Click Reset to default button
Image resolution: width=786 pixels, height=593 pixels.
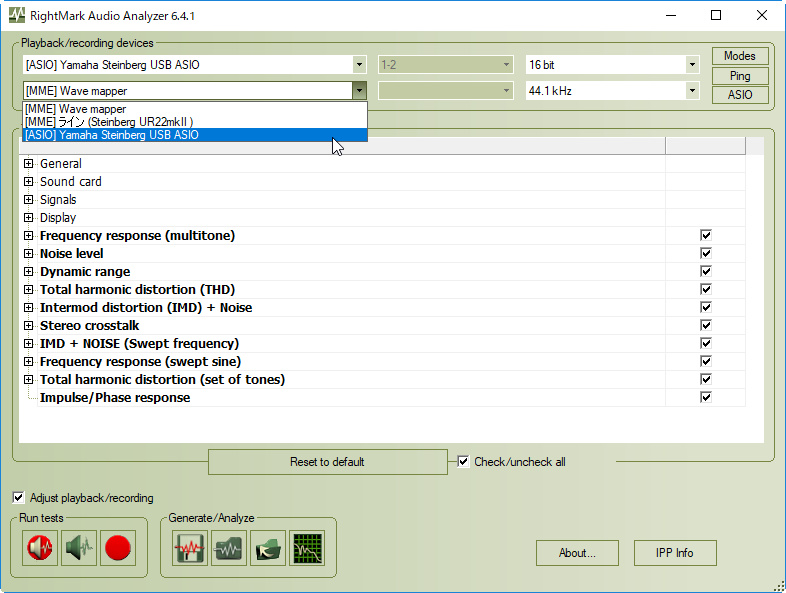tap(327, 462)
